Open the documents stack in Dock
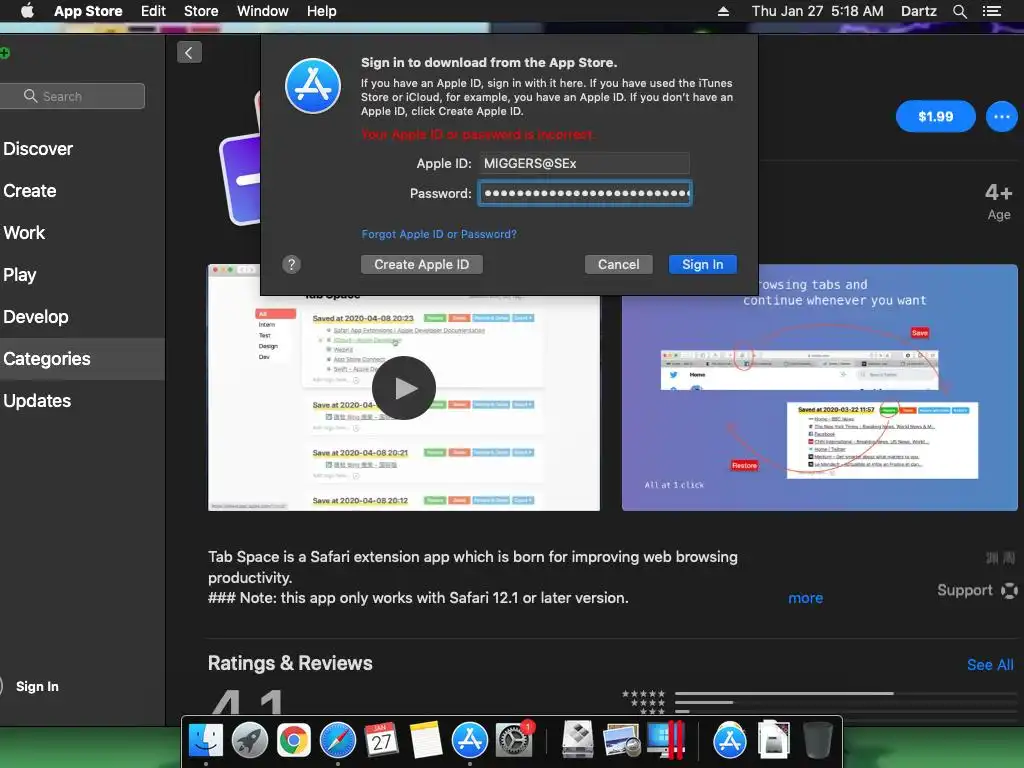 [773, 741]
